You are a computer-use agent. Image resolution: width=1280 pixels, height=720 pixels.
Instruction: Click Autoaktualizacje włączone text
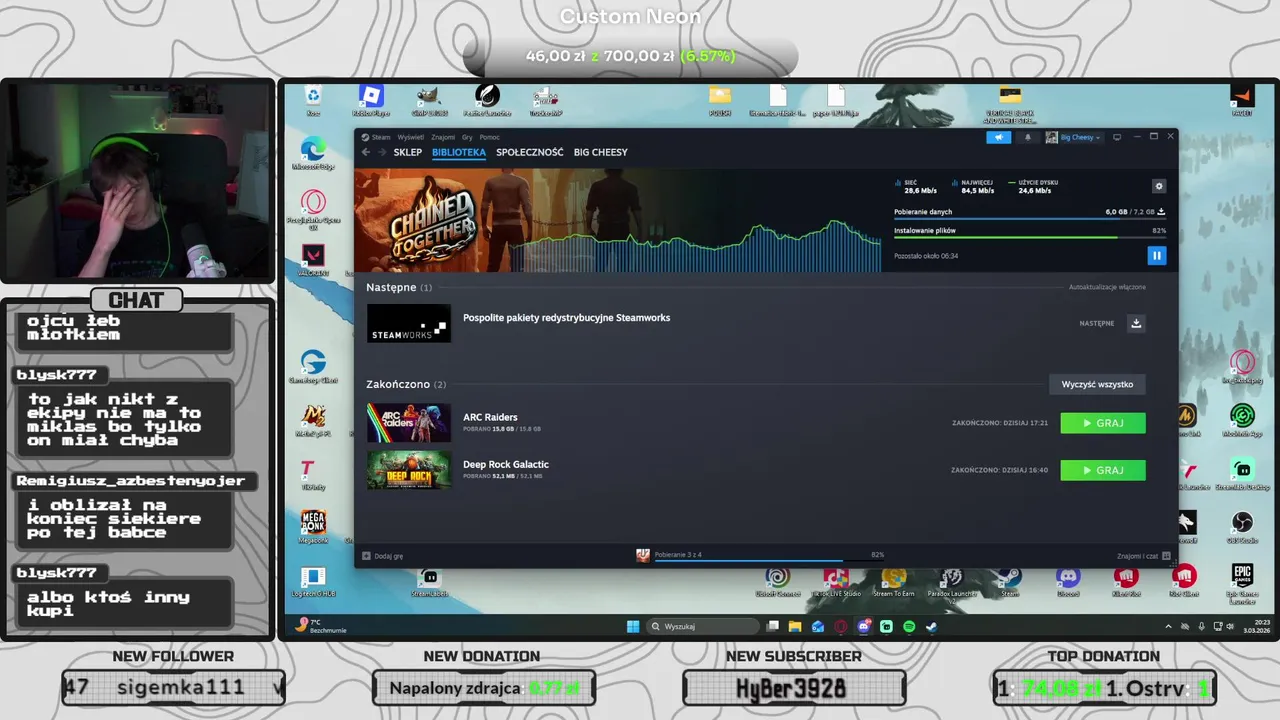[x=1107, y=287]
